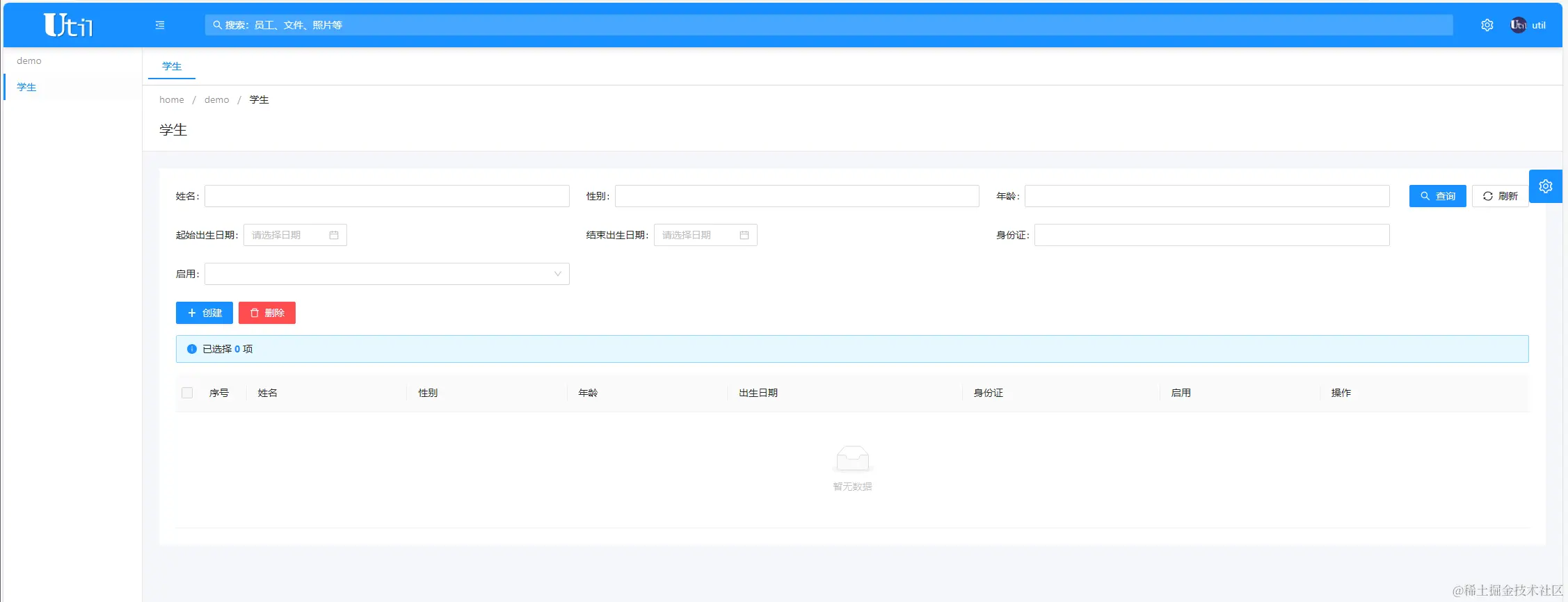
Task: Click the empty data inbox icon
Action: tap(852, 459)
